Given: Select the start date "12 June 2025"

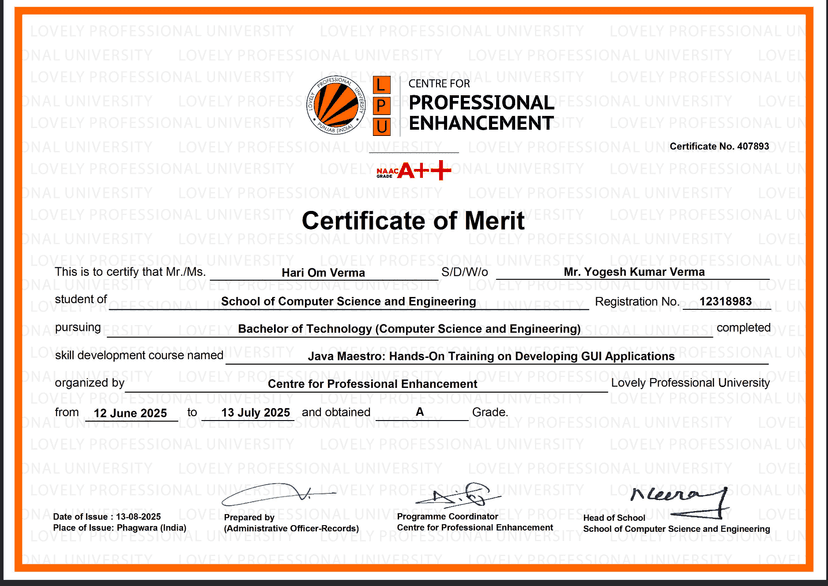Looking at the screenshot, I should [x=130, y=413].
